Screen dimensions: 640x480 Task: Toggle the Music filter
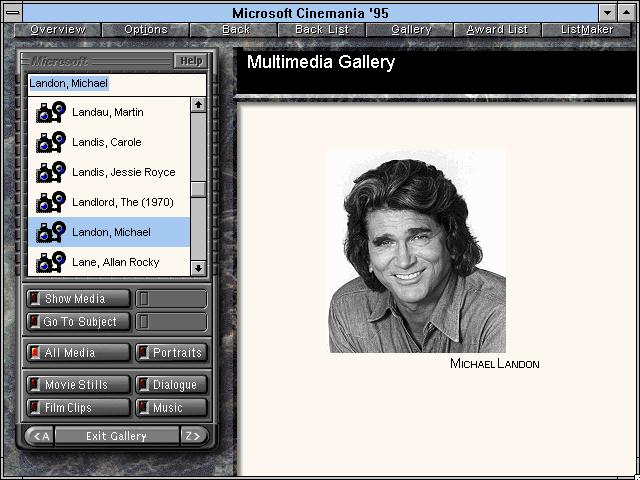(x=171, y=407)
